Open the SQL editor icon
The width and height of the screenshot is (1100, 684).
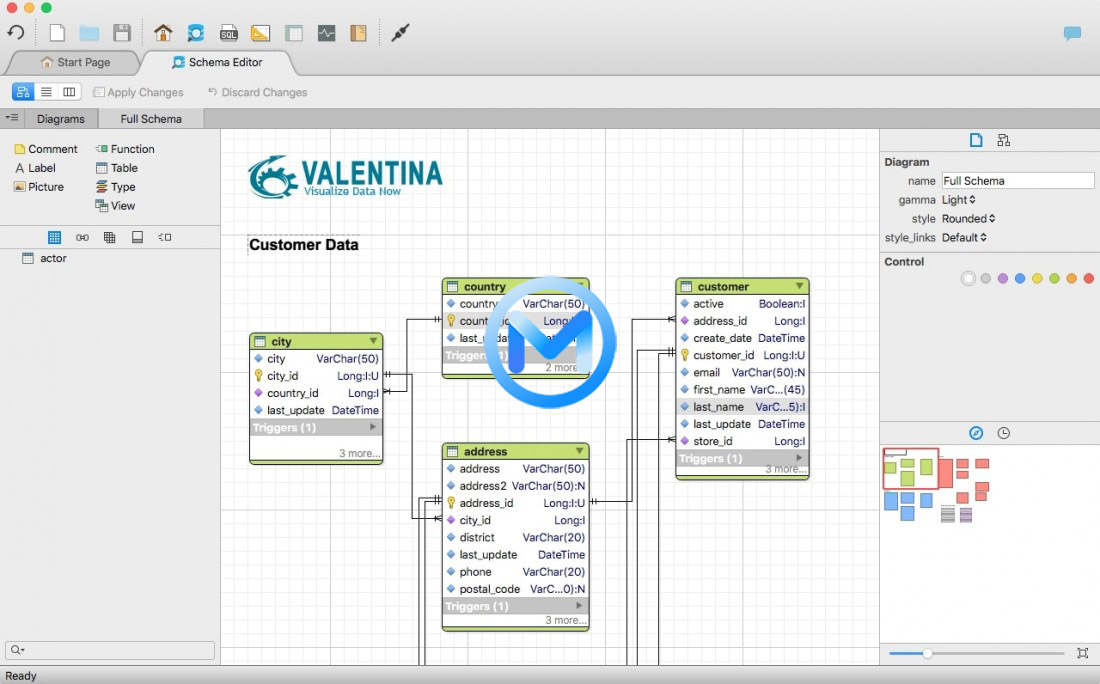coord(229,33)
